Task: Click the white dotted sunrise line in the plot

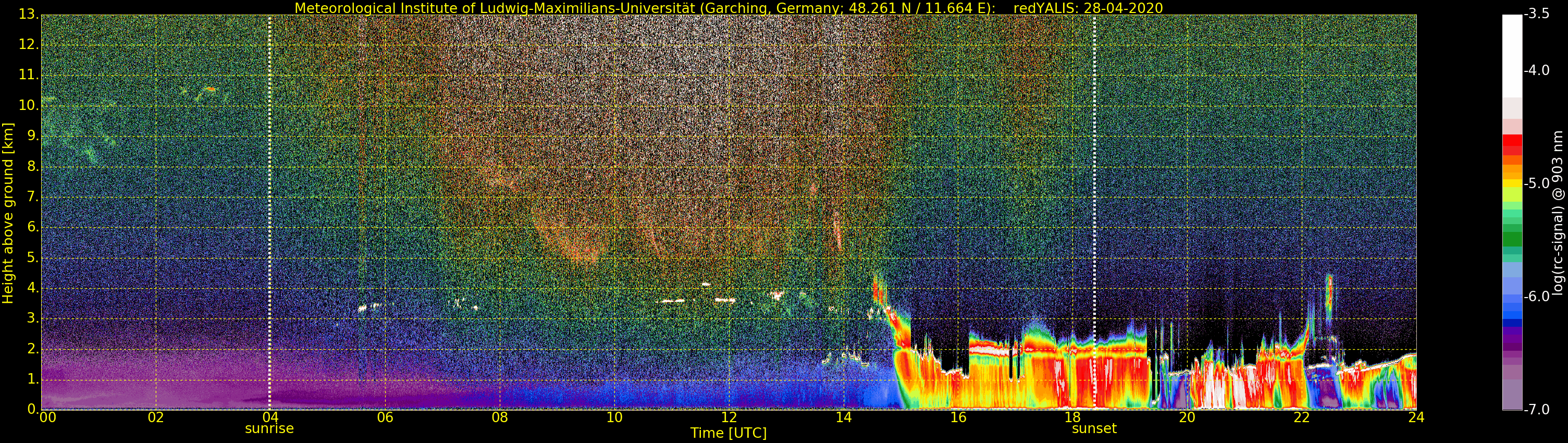Action: point(269,212)
